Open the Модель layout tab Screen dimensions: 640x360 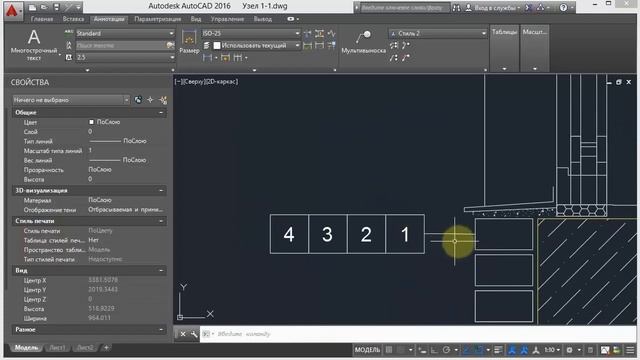(26, 348)
